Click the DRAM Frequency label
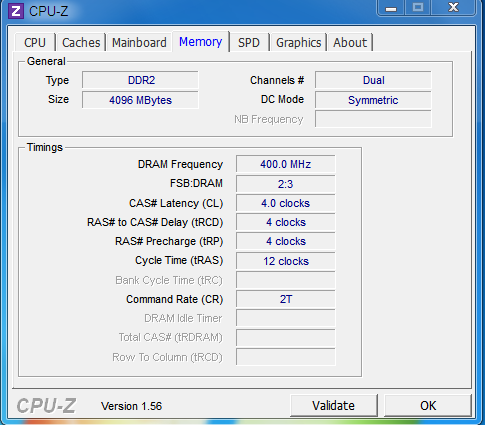This screenshot has width=485, height=425. tap(180, 164)
